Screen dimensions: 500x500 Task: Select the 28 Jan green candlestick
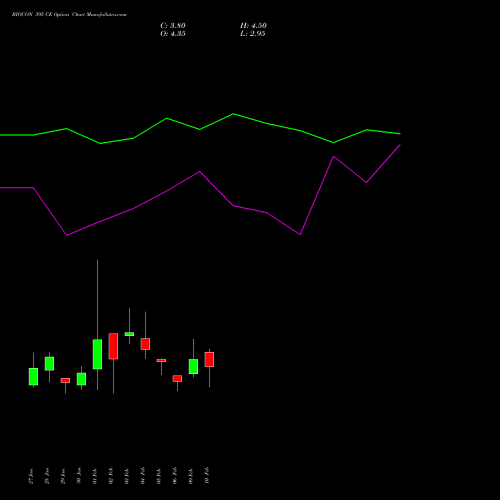tap(49, 363)
